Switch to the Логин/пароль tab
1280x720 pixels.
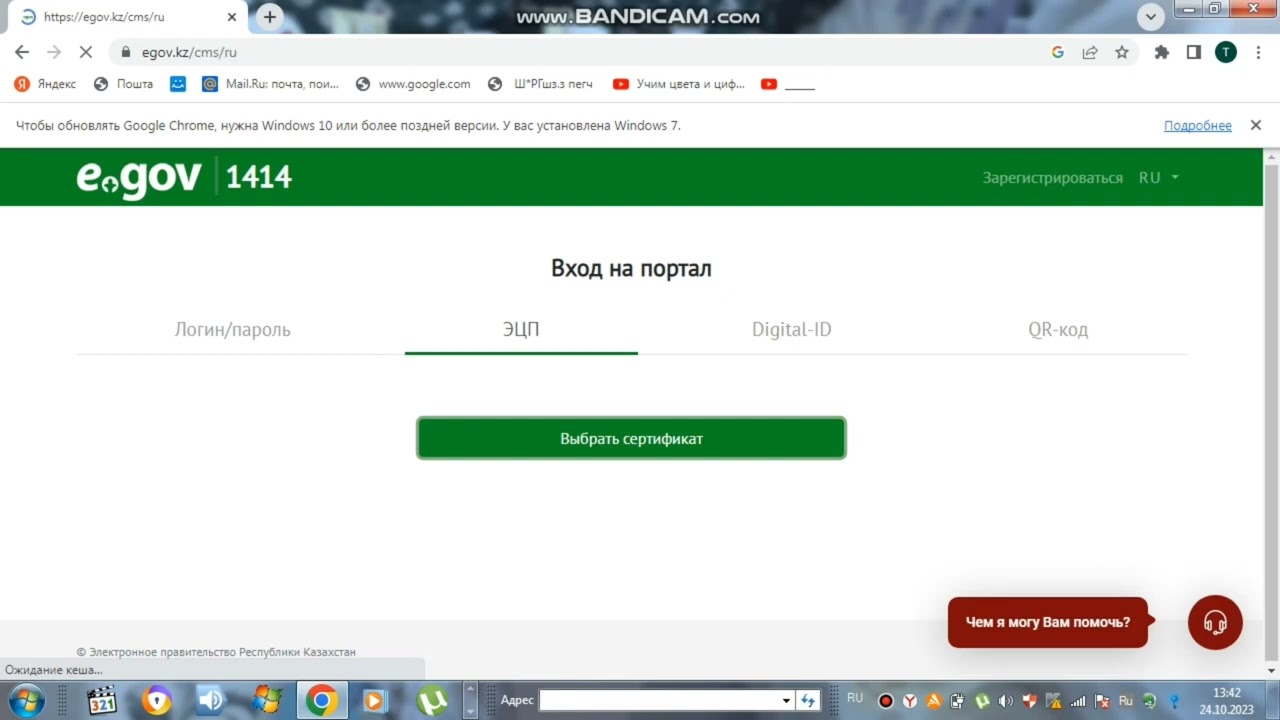tap(232, 329)
